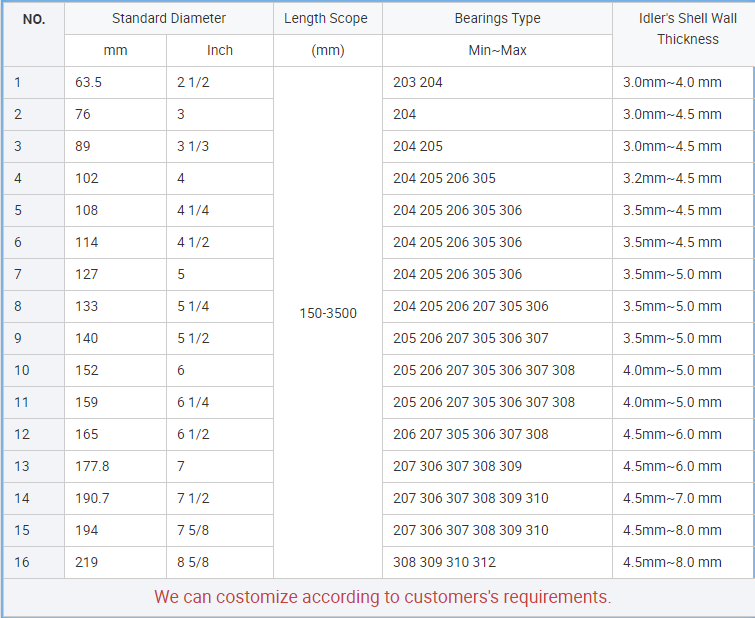
Task: Click the Length Scope column header
Action: pos(326,19)
